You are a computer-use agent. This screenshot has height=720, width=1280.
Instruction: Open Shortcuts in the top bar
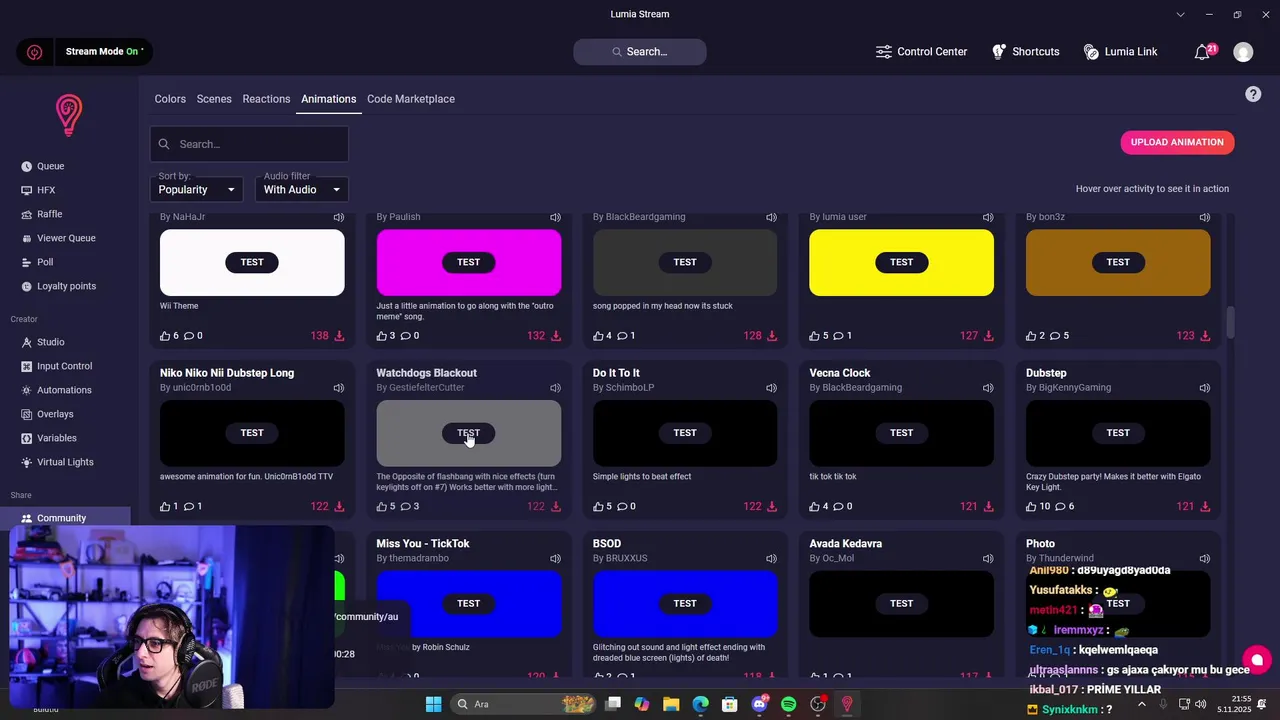coord(1025,52)
